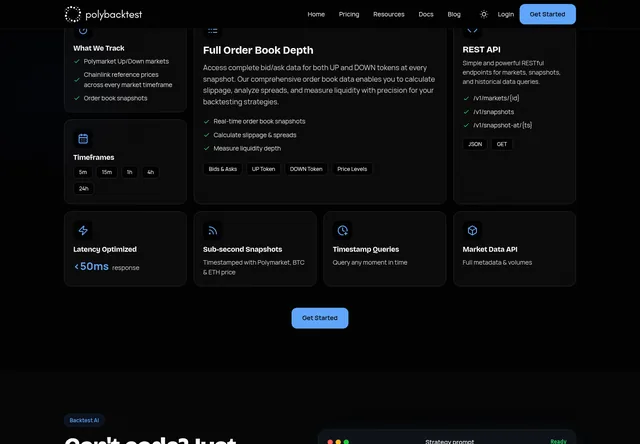
Task: Click the red window dot in Strategy prompt
Action: (330, 442)
